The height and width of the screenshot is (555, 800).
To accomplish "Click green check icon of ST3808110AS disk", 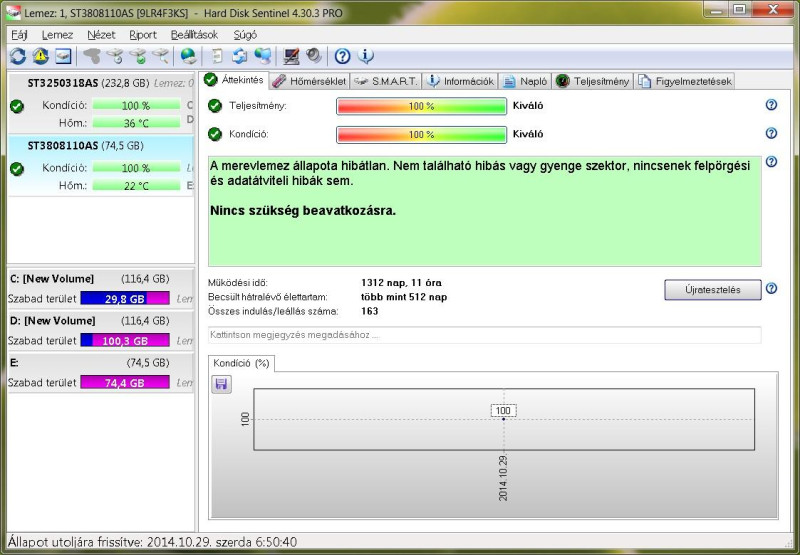I will (x=17, y=168).
